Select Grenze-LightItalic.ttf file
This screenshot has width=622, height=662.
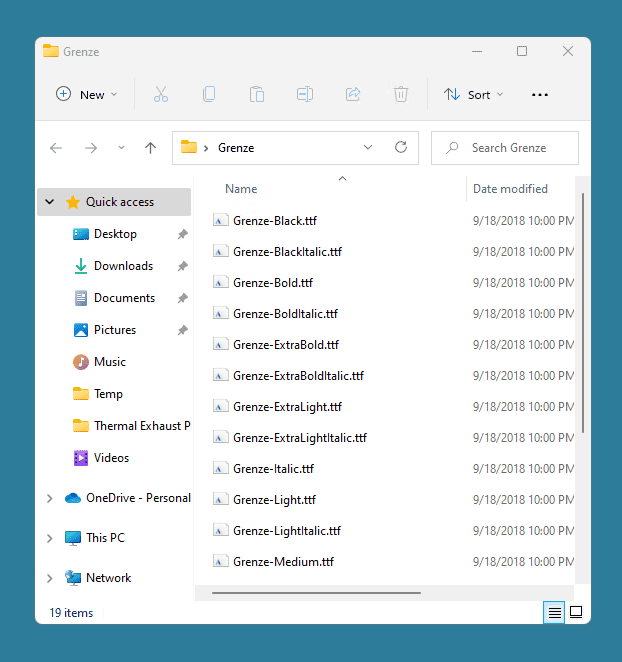click(287, 531)
